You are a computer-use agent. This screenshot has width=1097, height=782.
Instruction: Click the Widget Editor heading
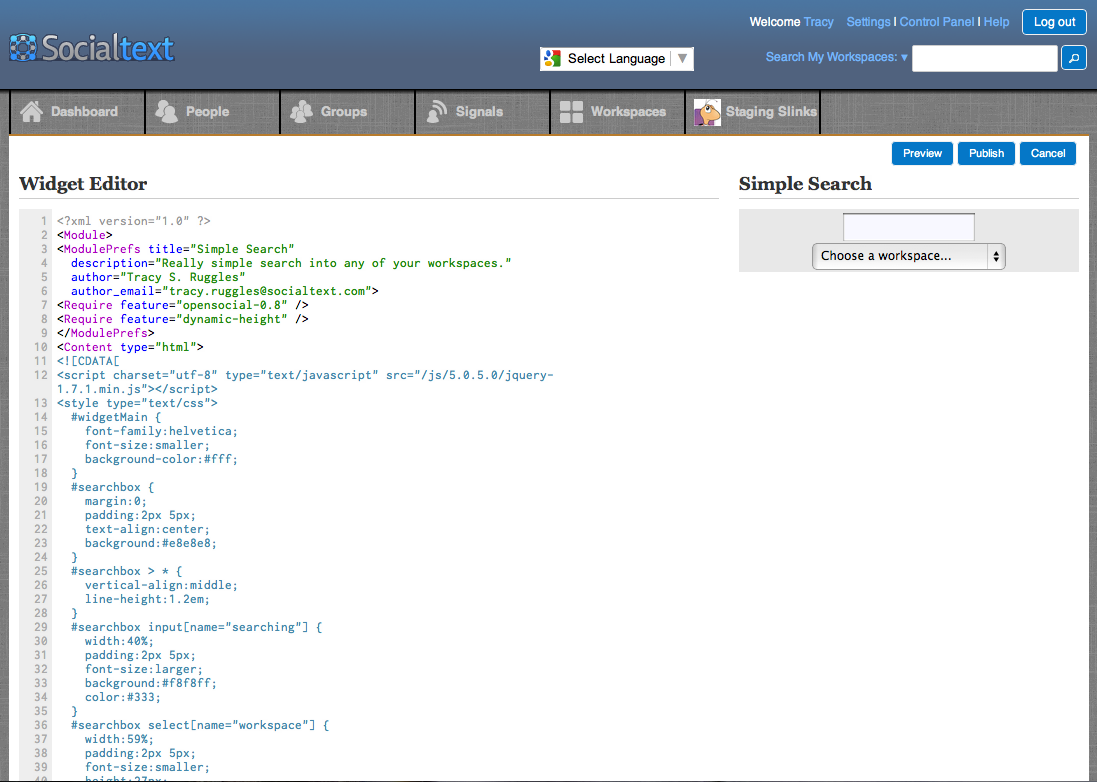tap(83, 184)
